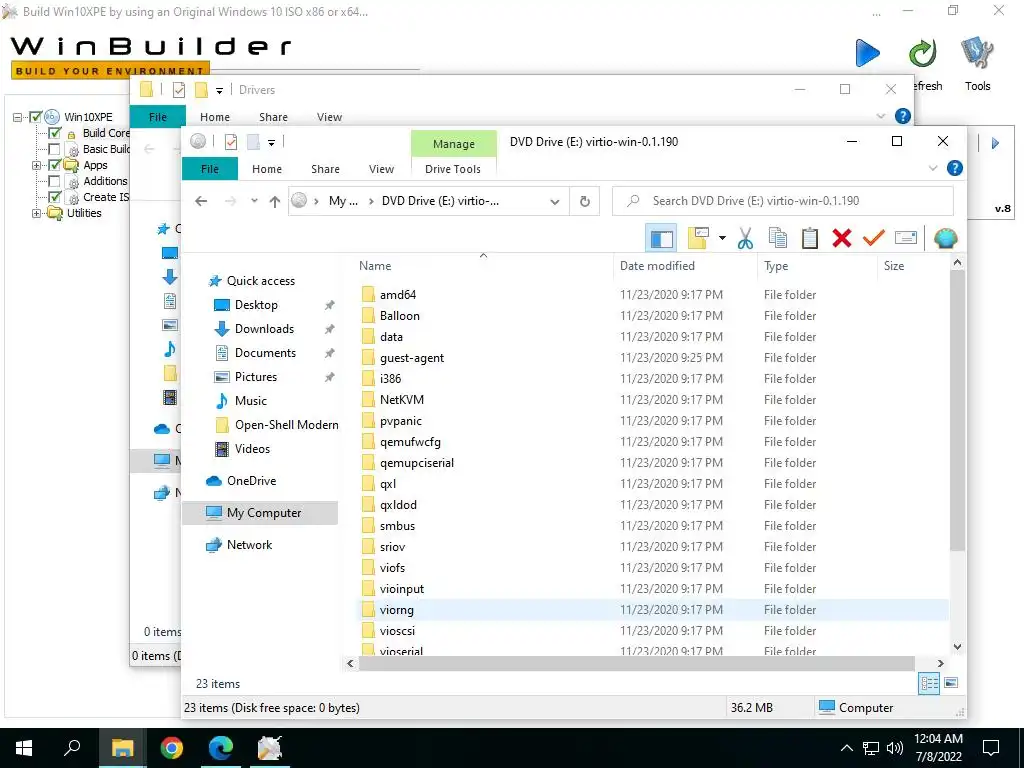Image resolution: width=1024 pixels, height=768 pixels.
Task: Show hidden tray icons chevron
Action: click(846, 748)
